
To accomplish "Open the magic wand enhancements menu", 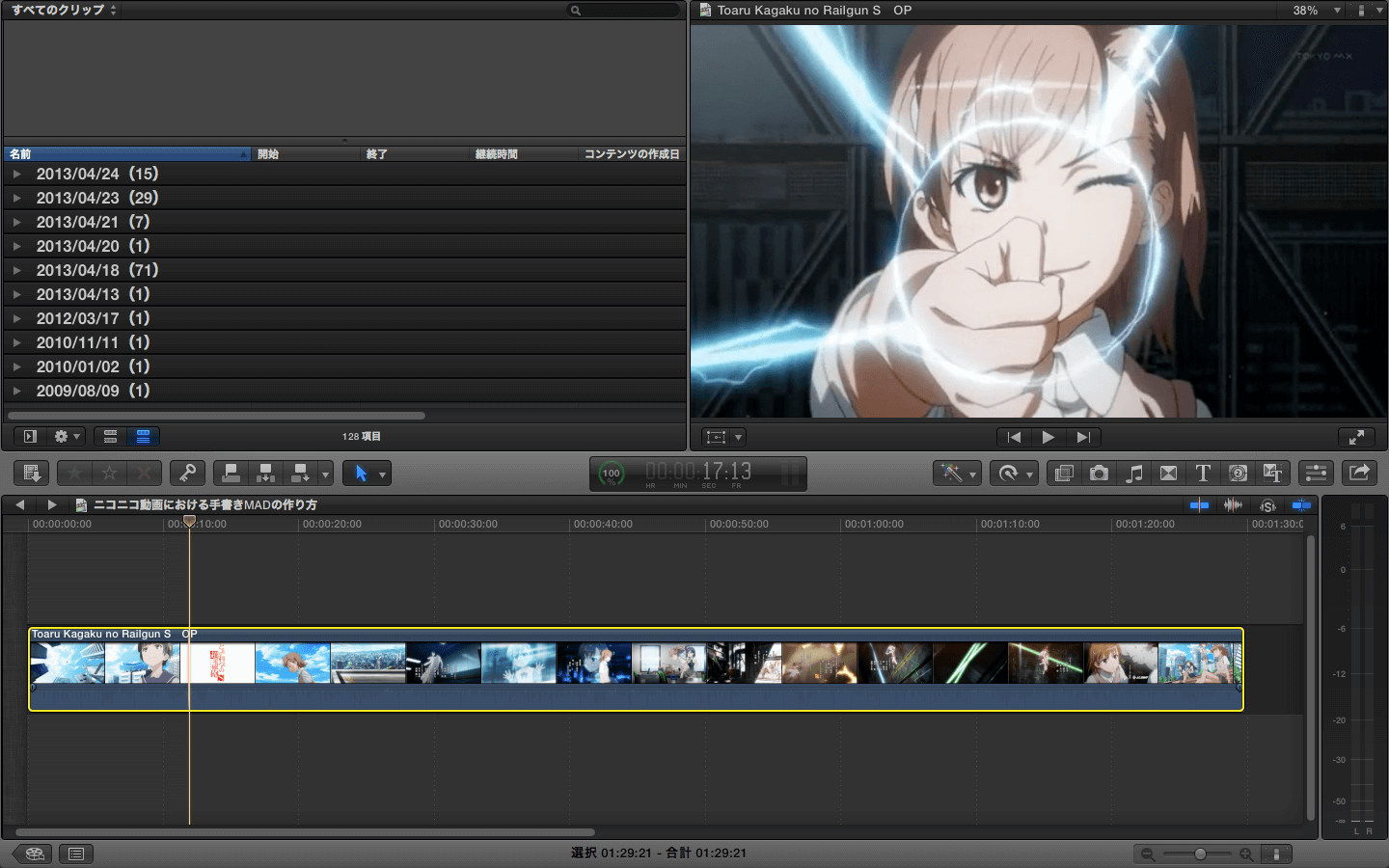I will pos(957,474).
